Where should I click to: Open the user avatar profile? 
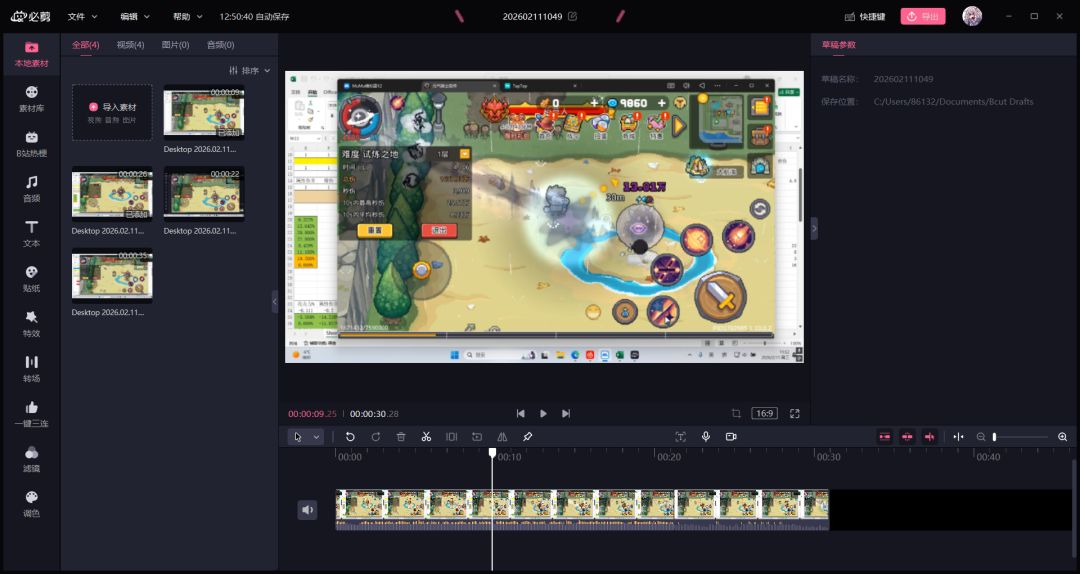[972, 16]
